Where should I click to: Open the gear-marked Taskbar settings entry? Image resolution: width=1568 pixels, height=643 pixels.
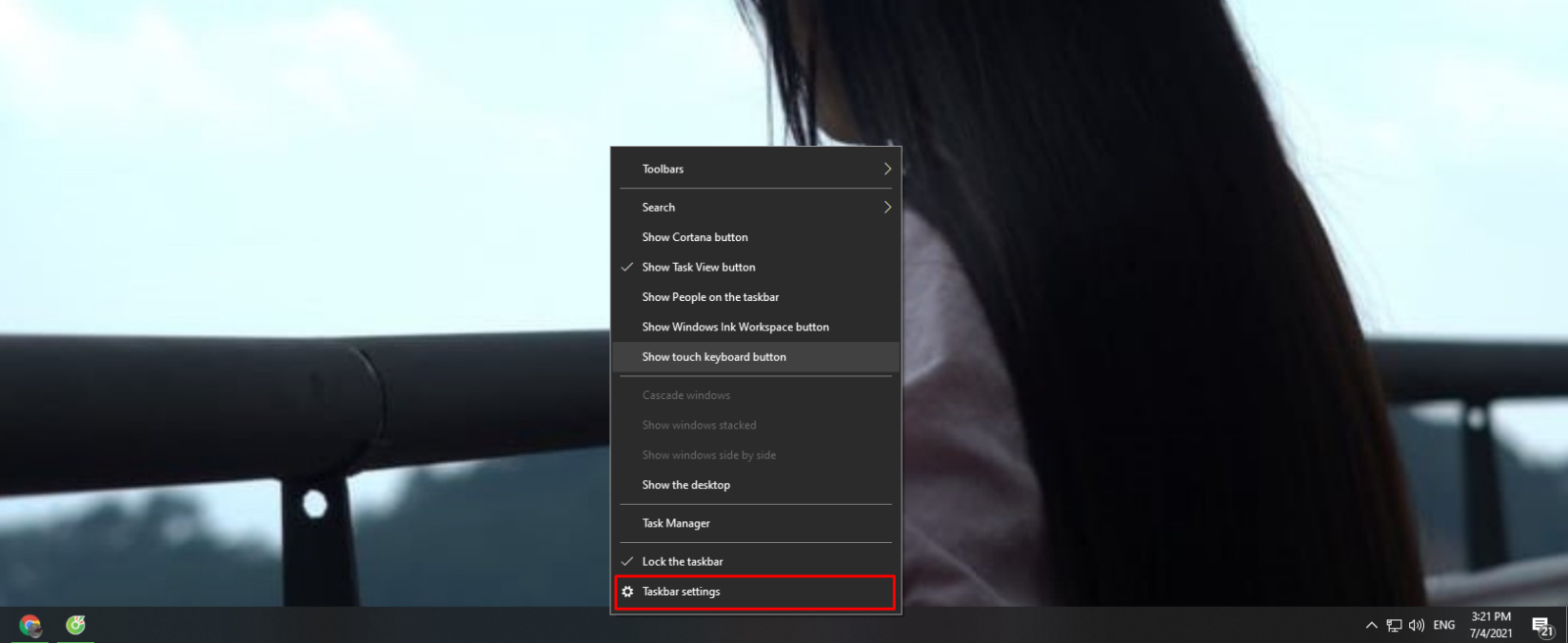(x=756, y=592)
